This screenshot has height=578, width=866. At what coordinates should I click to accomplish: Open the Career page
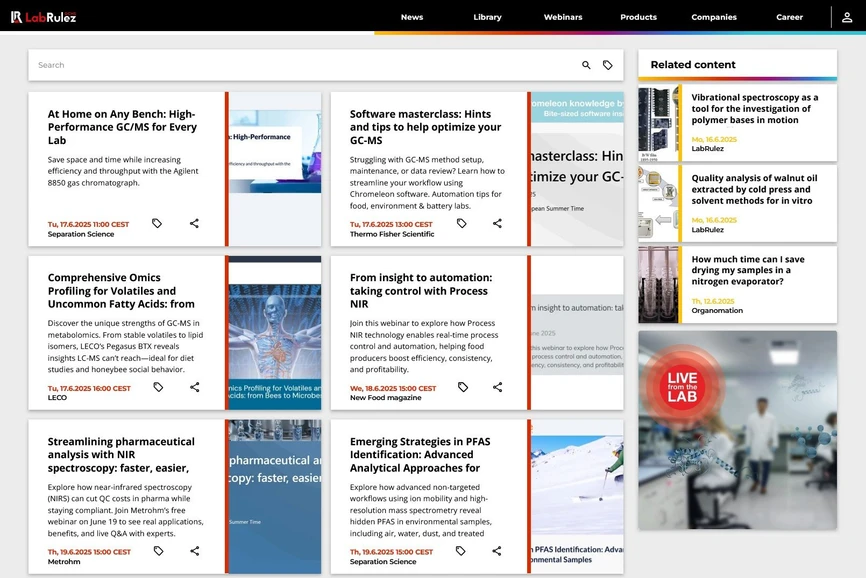(x=789, y=17)
